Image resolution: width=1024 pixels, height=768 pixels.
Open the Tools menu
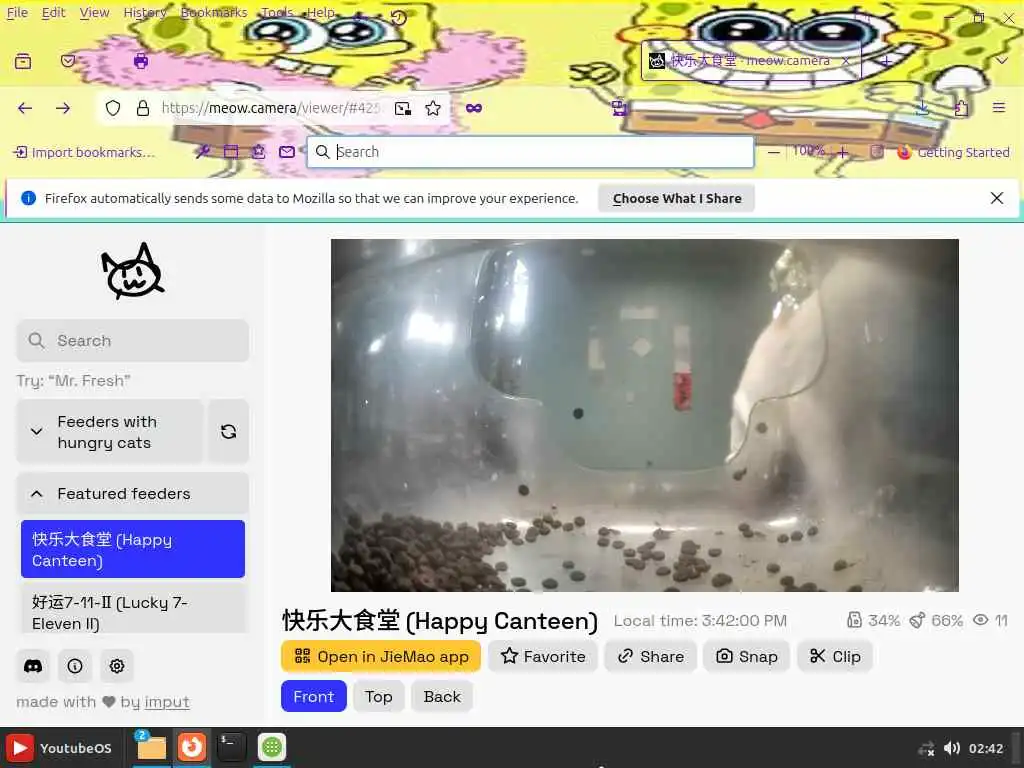277,12
